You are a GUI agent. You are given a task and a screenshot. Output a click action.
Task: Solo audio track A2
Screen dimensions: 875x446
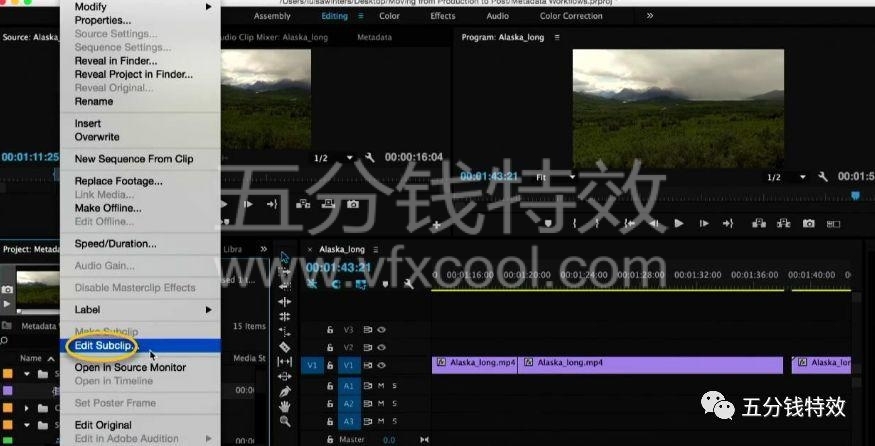pos(395,404)
